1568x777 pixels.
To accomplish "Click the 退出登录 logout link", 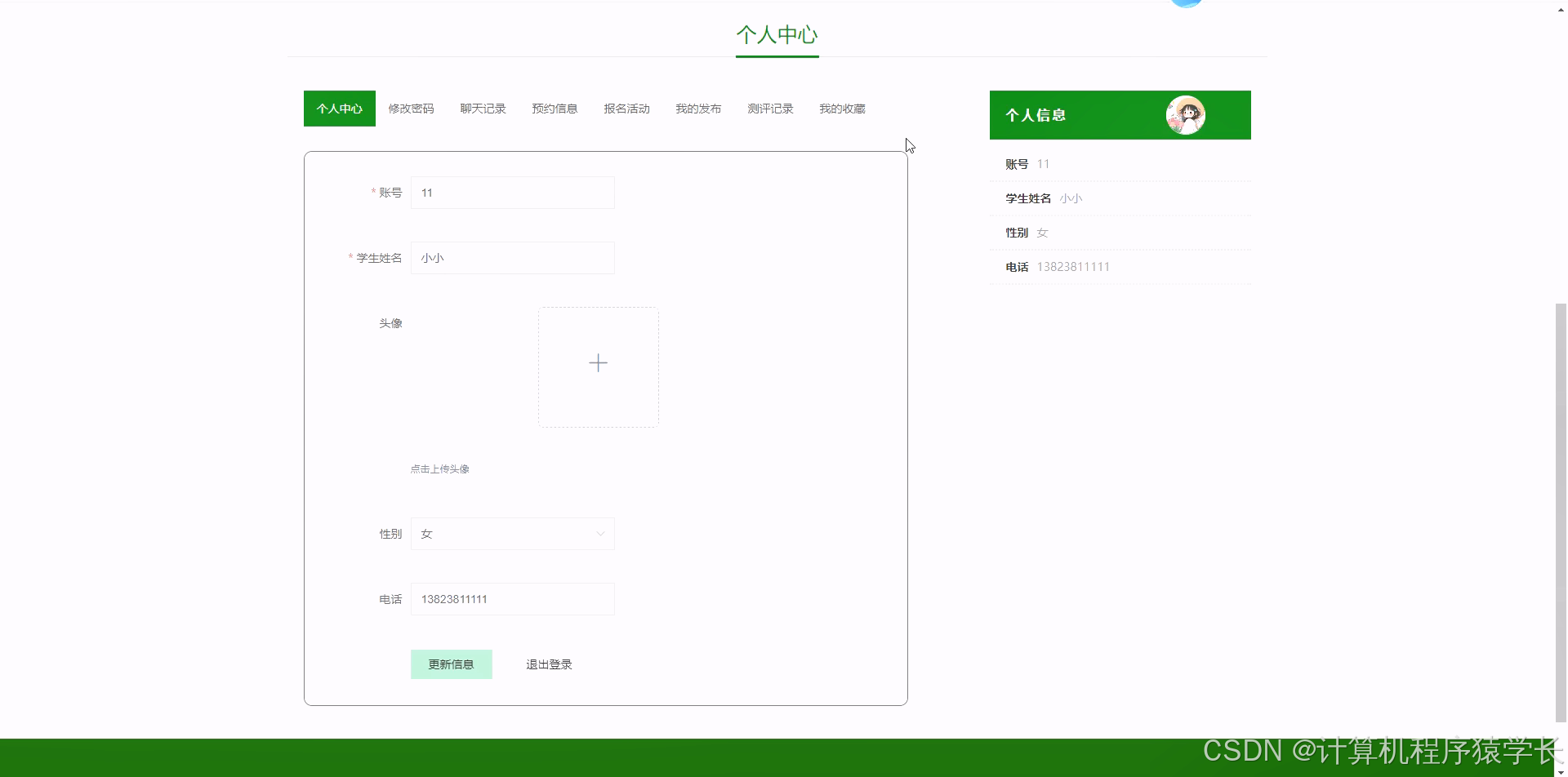I will point(548,664).
